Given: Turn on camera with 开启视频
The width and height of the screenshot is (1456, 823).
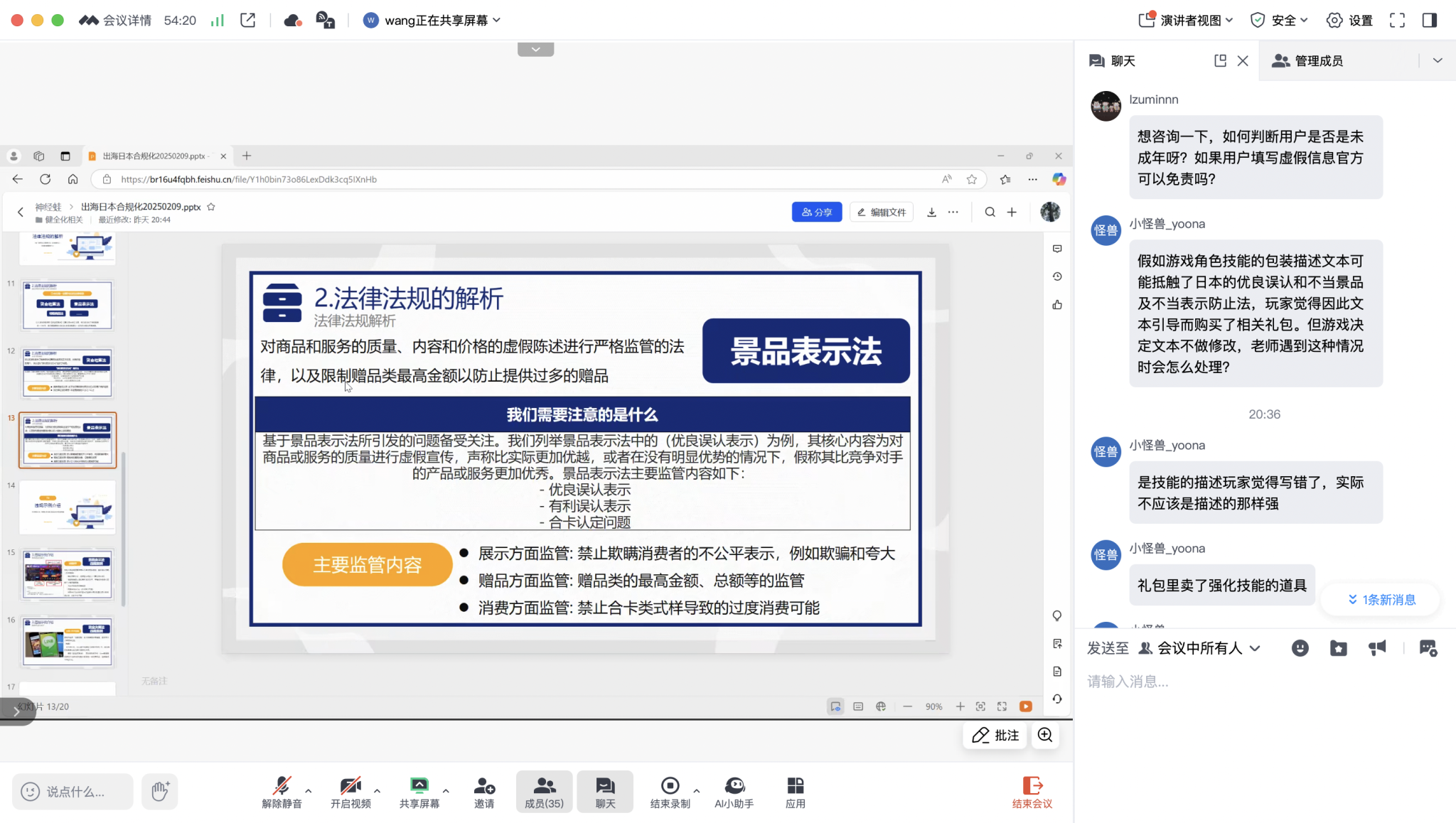Looking at the screenshot, I should pos(350,791).
